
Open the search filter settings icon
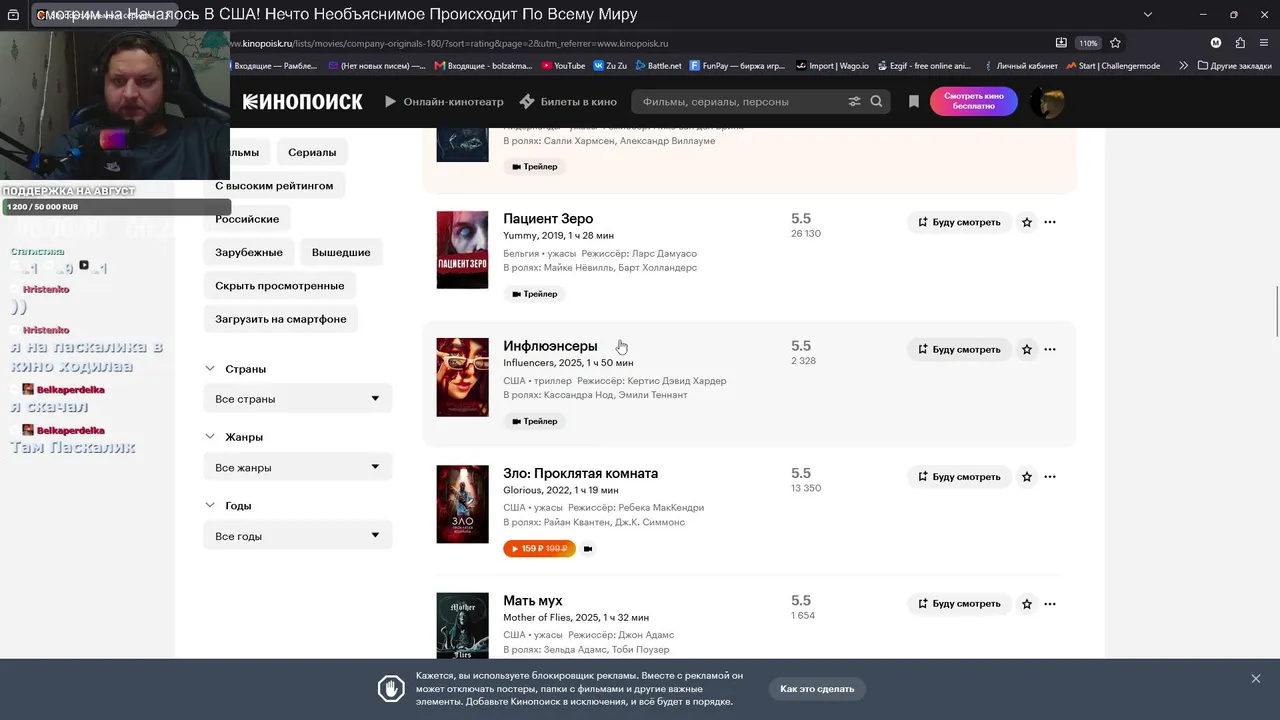pos(854,102)
